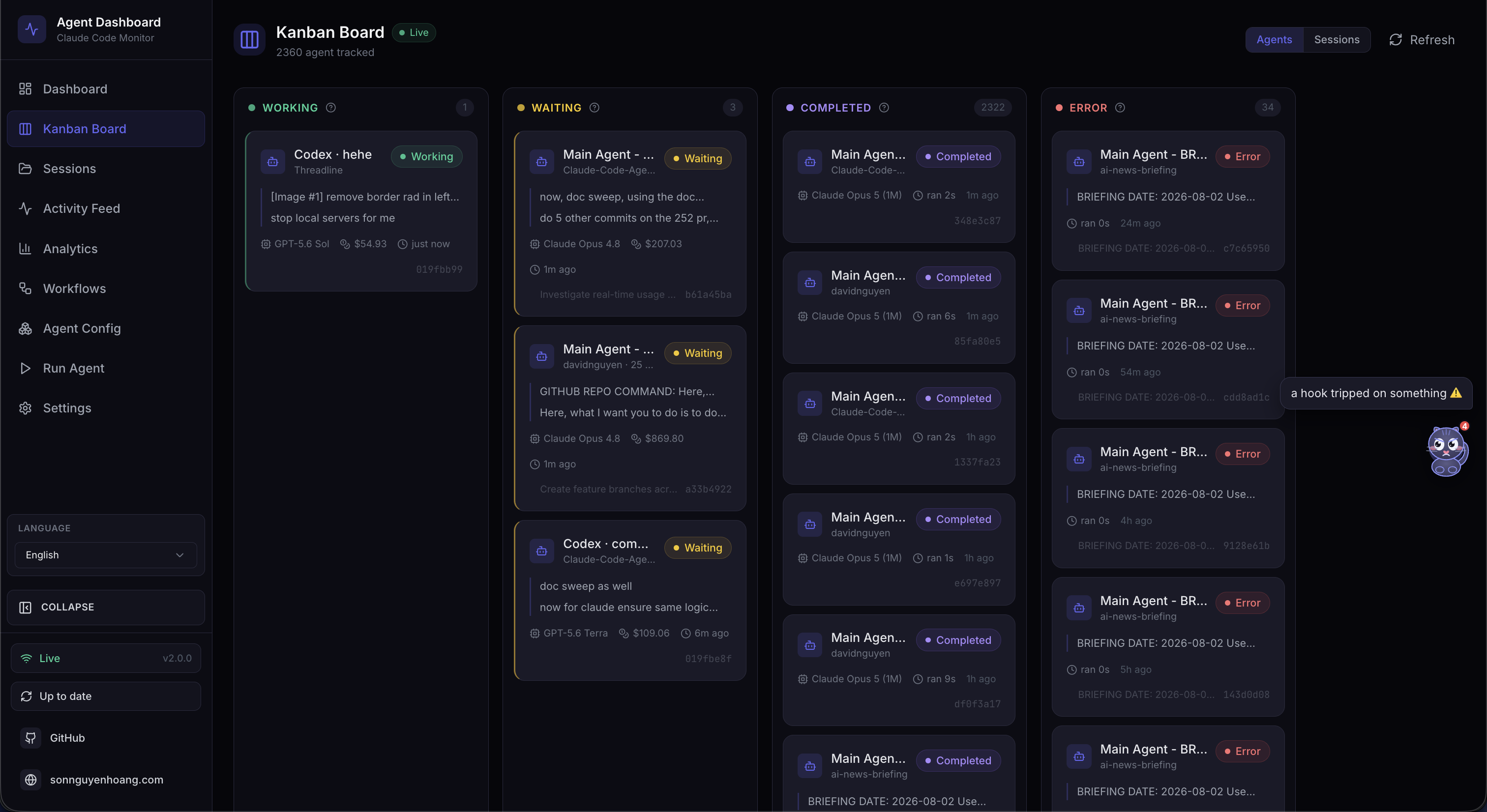Click the Agent Config icon in sidebar
Viewport: 1487px width, 812px height.
pos(25,328)
